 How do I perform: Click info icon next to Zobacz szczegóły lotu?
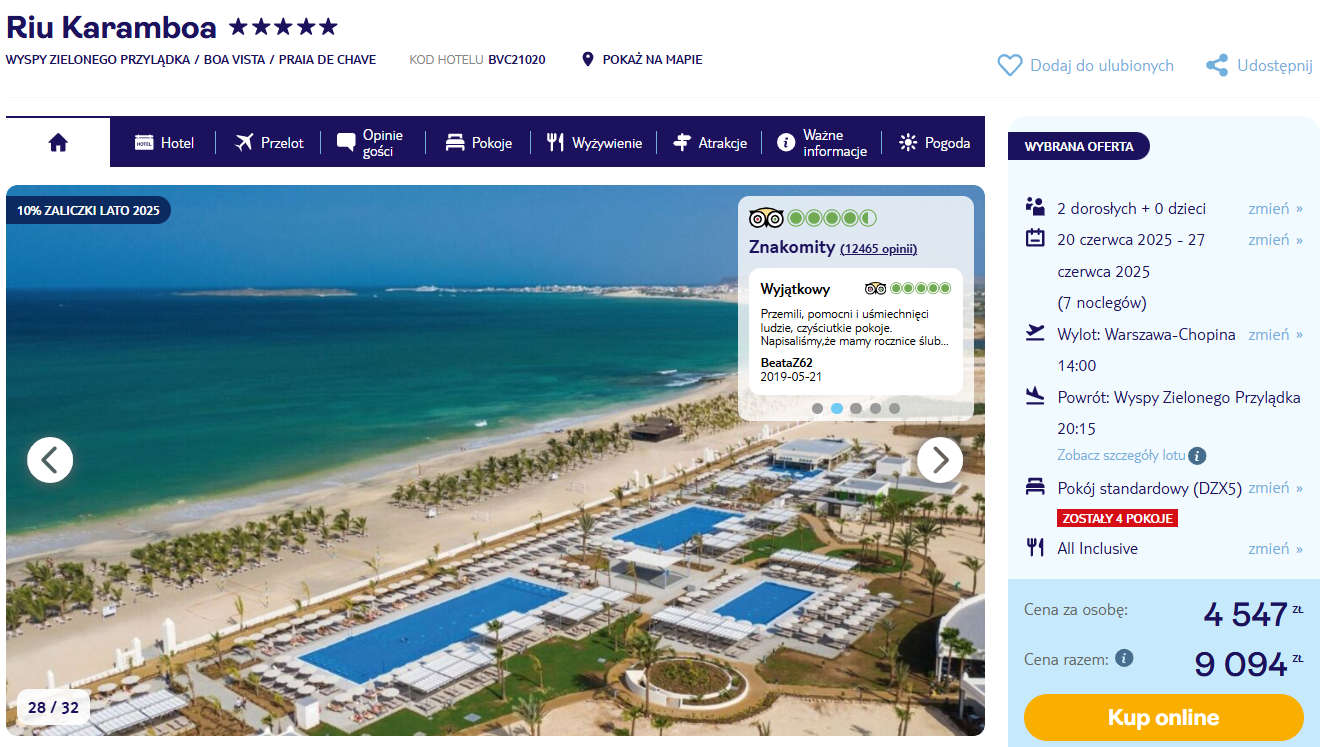(1197, 456)
